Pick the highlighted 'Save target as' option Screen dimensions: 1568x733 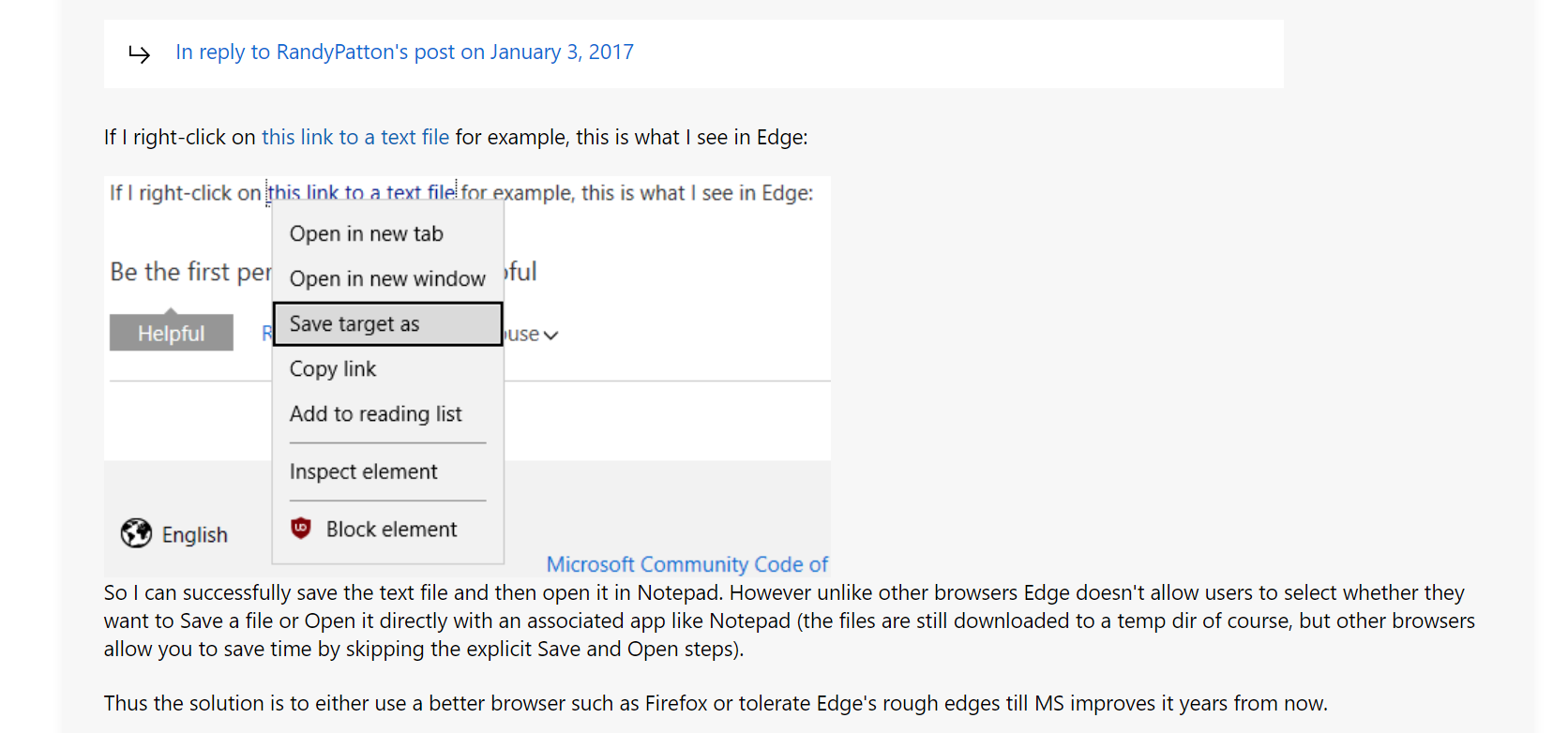tap(354, 324)
